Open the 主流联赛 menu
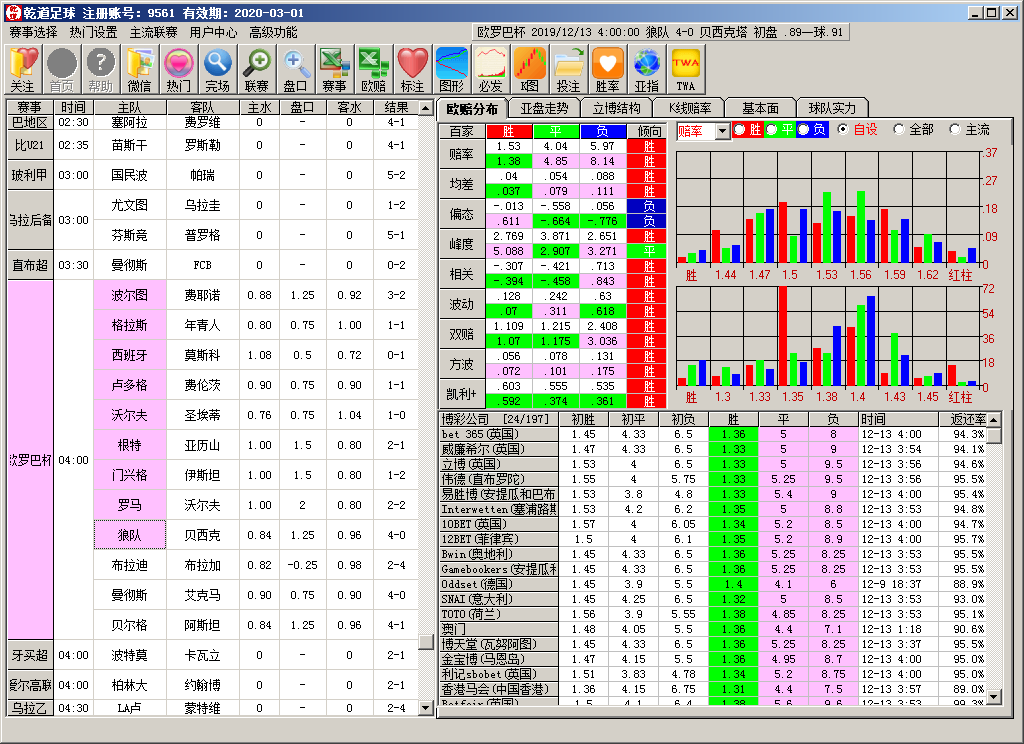The width and height of the screenshot is (1024, 744). point(153,32)
